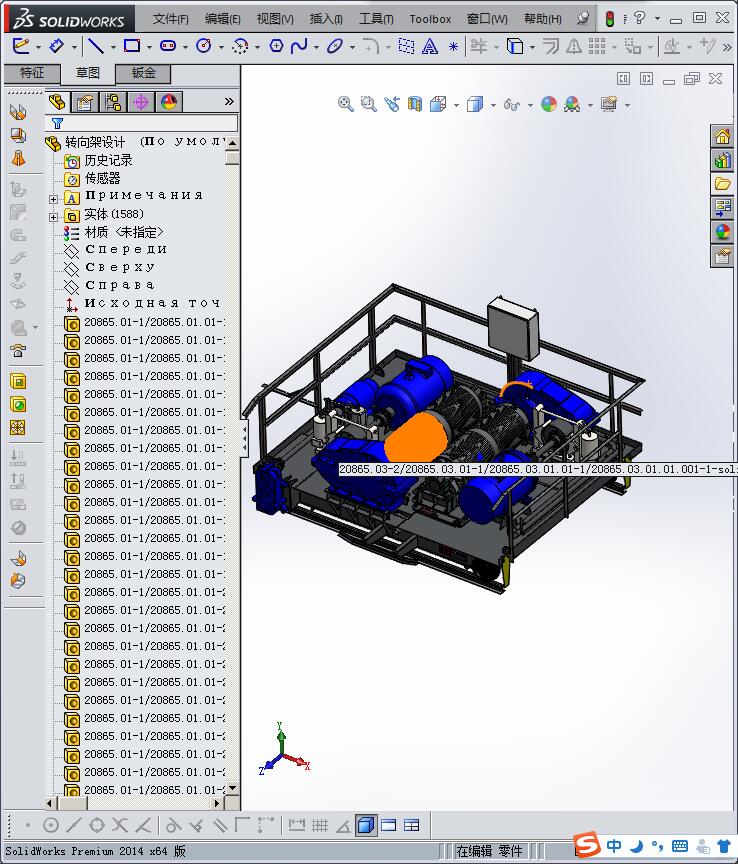Screen dimensions: 738x864
Task: Open the 插入(I) menu
Action: [x=326, y=19]
